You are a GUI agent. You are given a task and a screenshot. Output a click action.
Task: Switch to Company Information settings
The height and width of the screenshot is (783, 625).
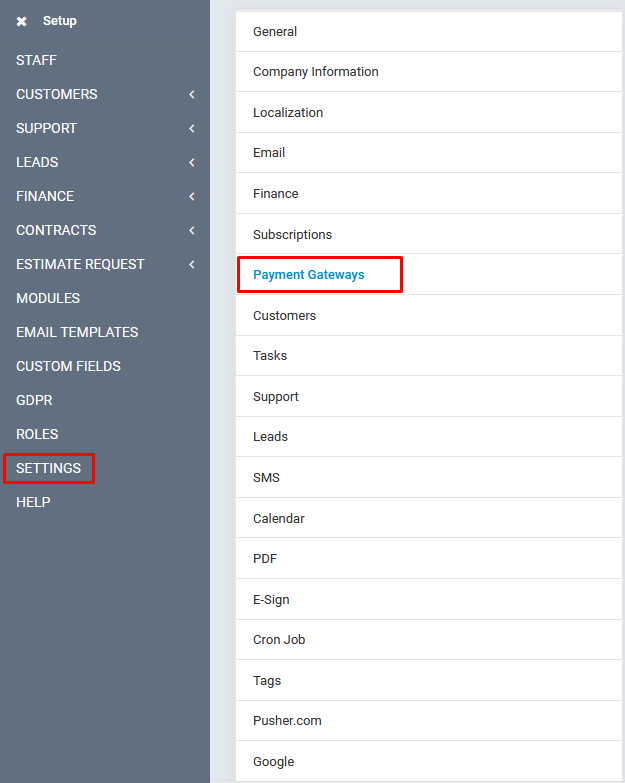click(x=316, y=72)
